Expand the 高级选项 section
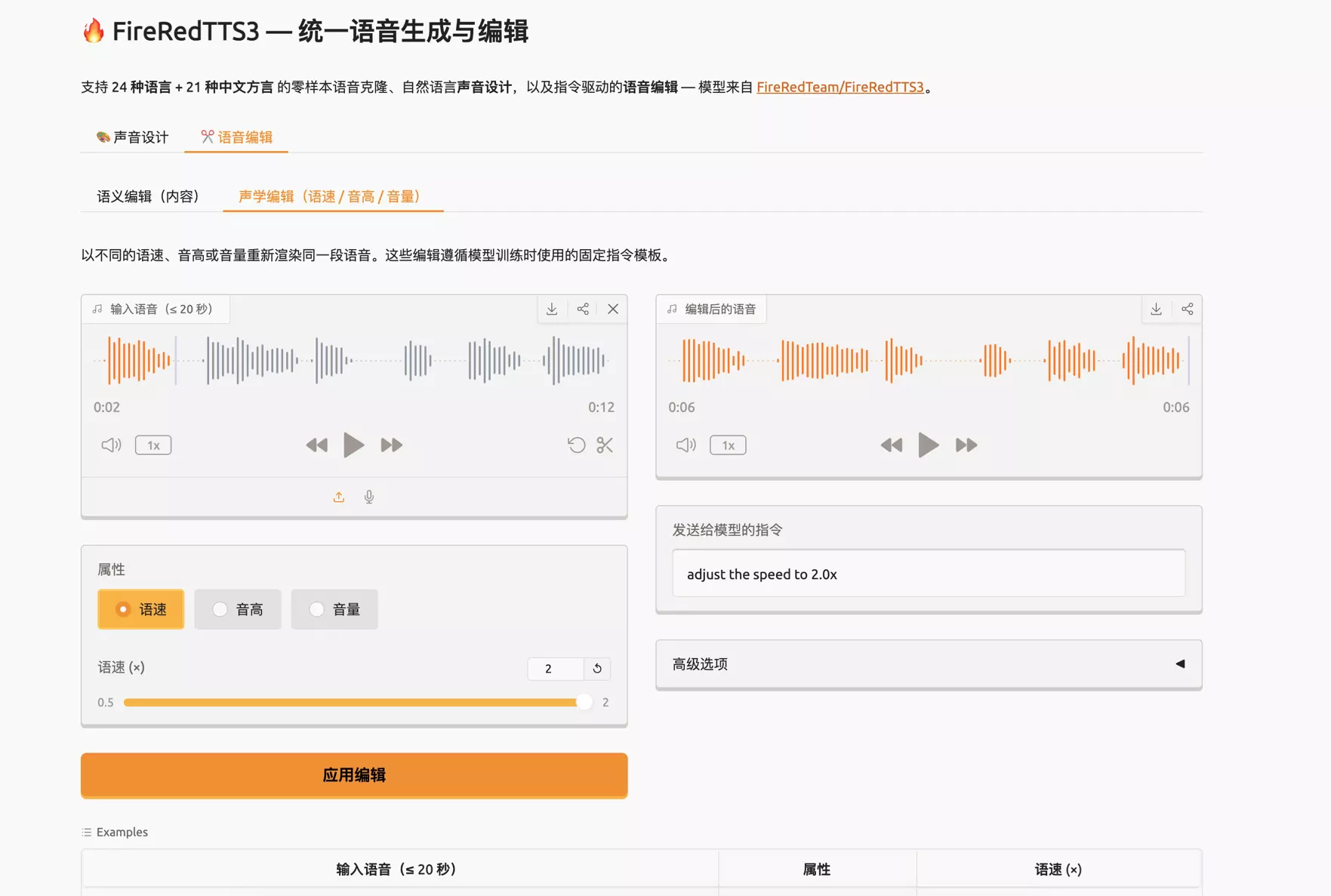Screen dimensions: 1331x896 (929, 664)
